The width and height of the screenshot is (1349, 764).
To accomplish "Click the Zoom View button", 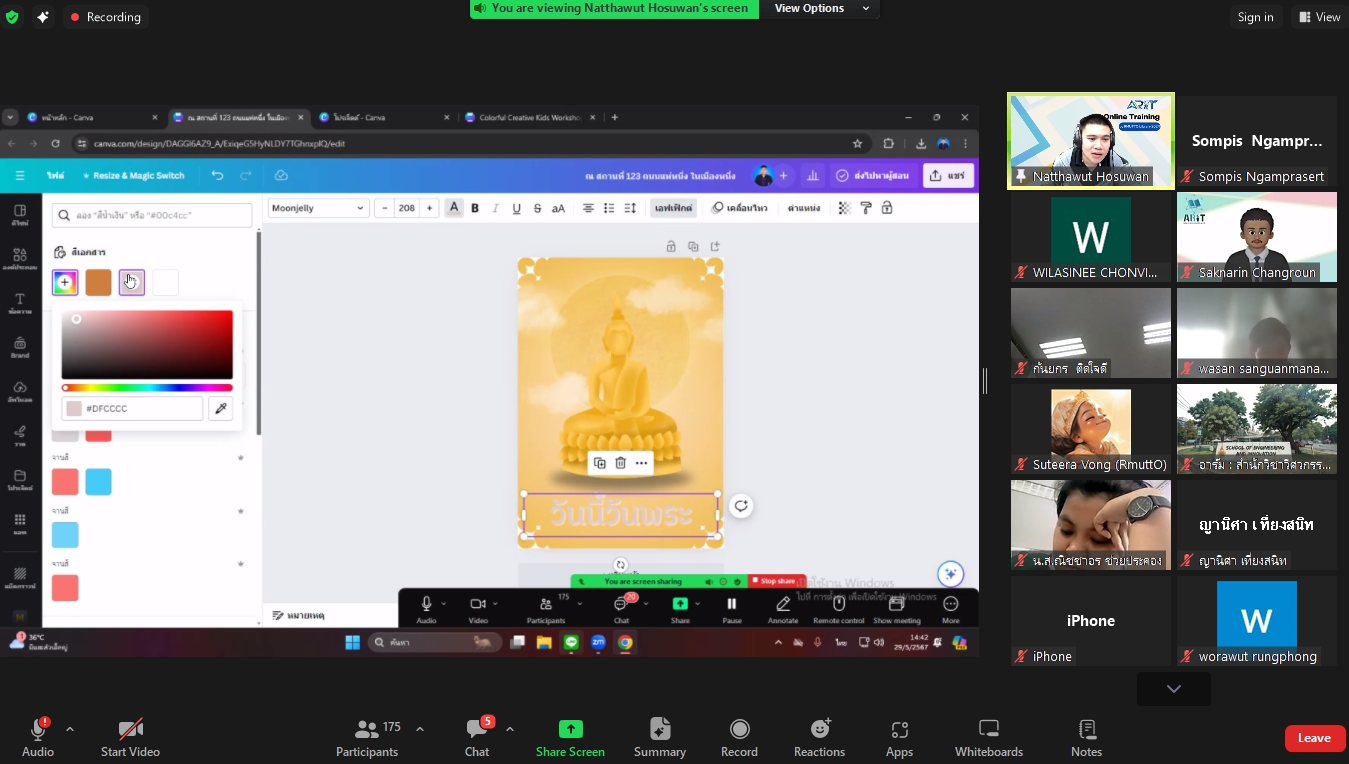I will pos(1319,17).
